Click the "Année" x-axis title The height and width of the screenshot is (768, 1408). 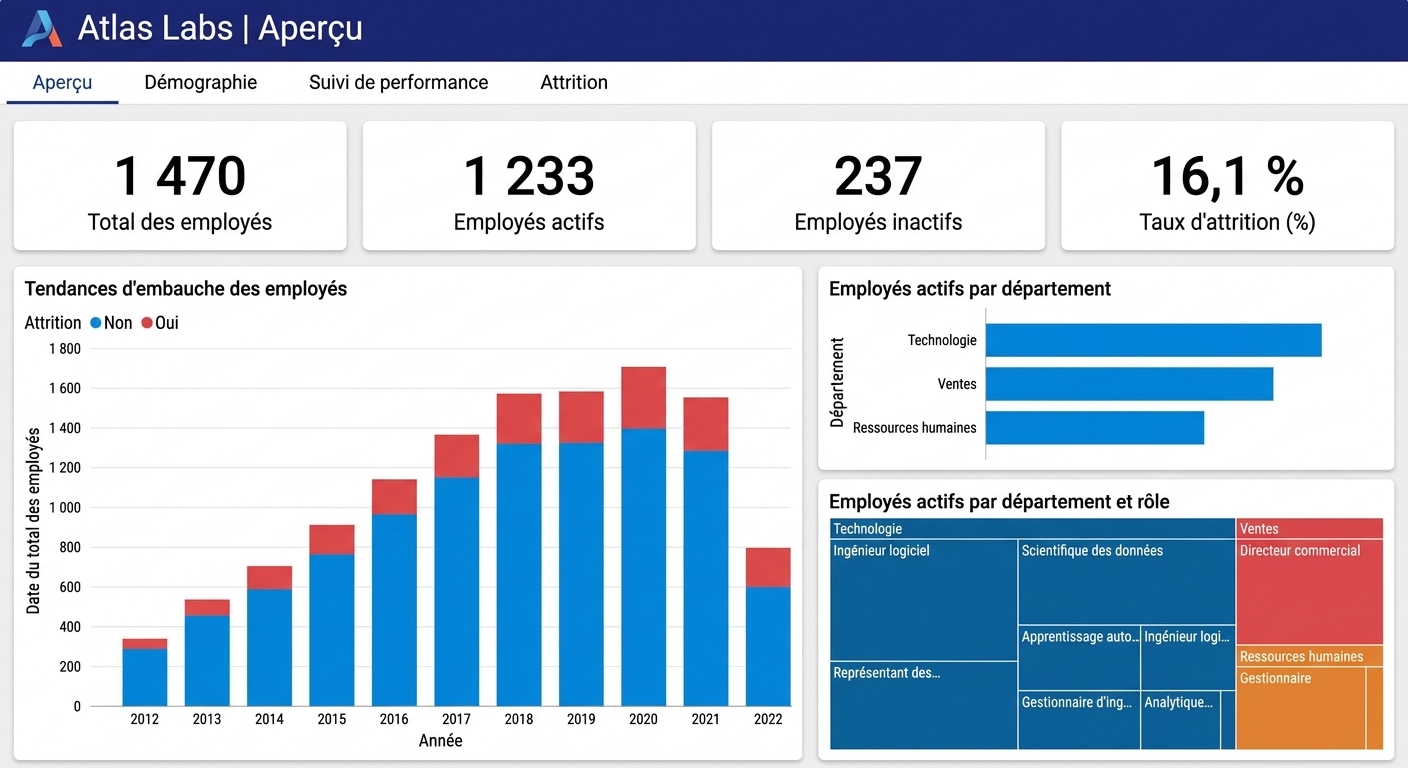(441, 741)
